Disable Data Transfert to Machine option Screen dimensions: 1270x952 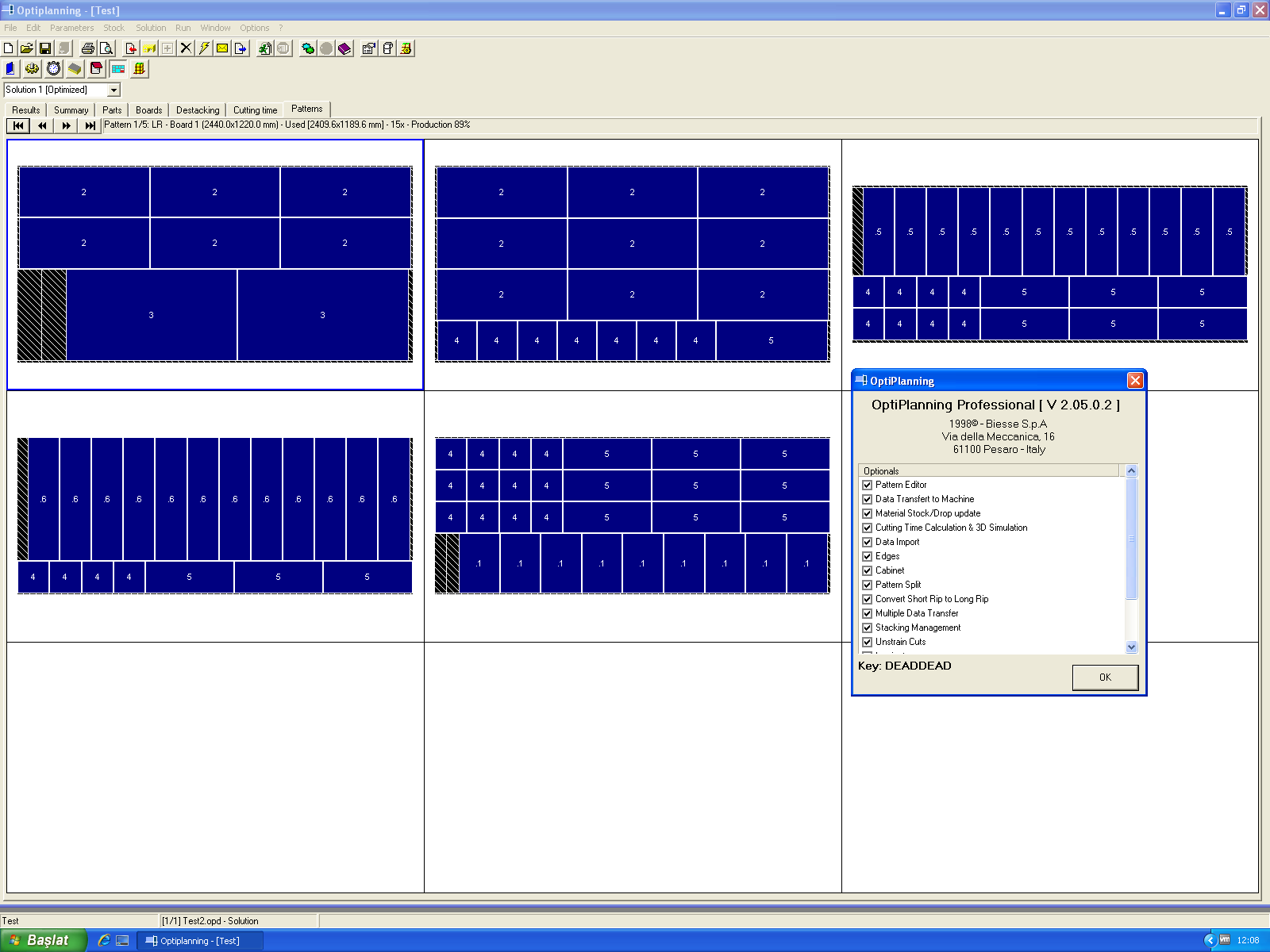click(868, 499)
